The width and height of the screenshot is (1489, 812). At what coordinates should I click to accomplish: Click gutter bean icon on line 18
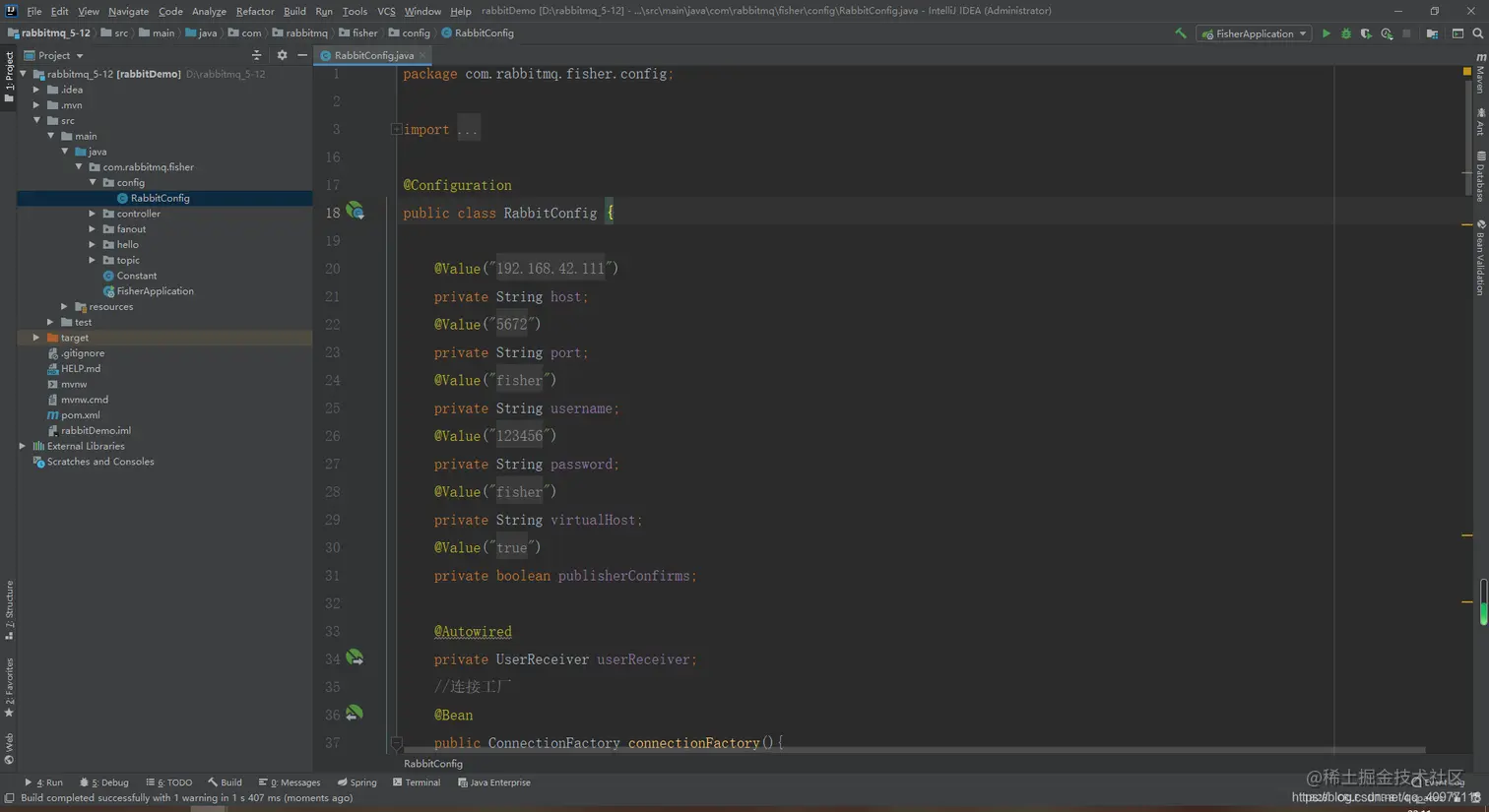355,212
